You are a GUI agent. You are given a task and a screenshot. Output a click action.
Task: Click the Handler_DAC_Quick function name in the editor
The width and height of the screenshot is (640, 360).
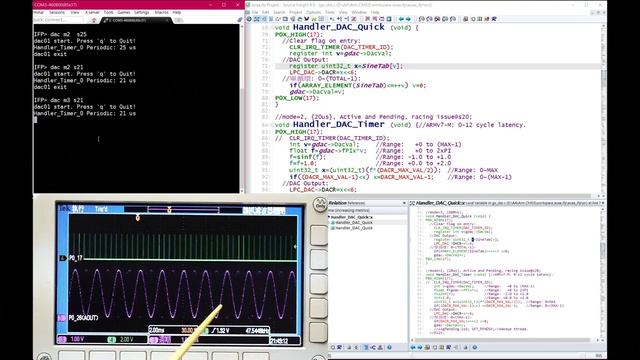[338, 27]
